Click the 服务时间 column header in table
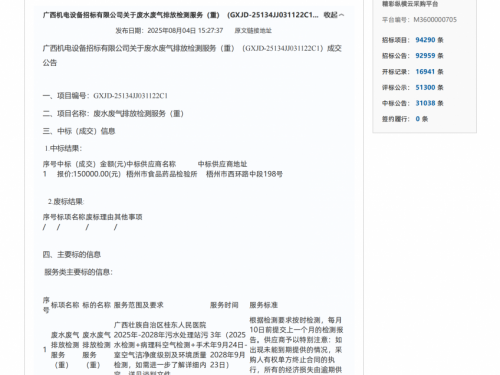Image resolution: width=500 pixels, height=375 pixels. 224,305
